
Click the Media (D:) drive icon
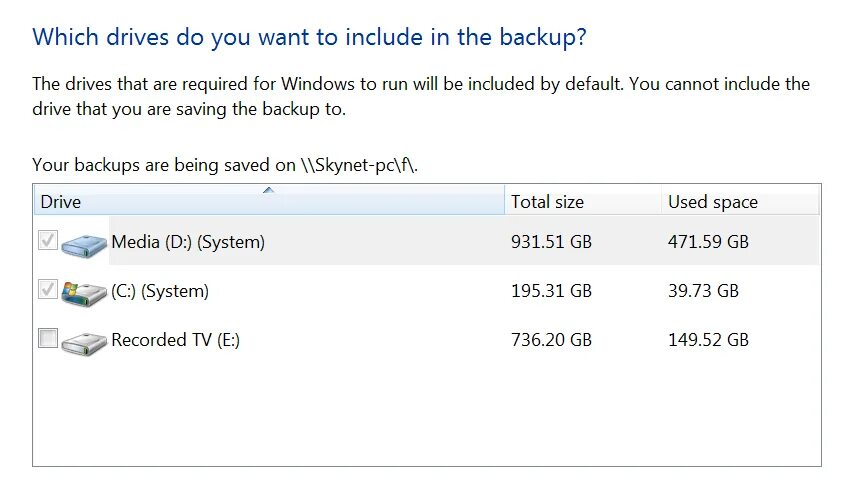point(84,244)
